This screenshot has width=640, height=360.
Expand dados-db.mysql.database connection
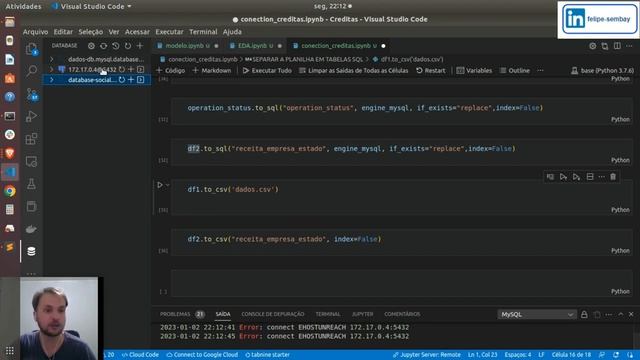(51, 59)
